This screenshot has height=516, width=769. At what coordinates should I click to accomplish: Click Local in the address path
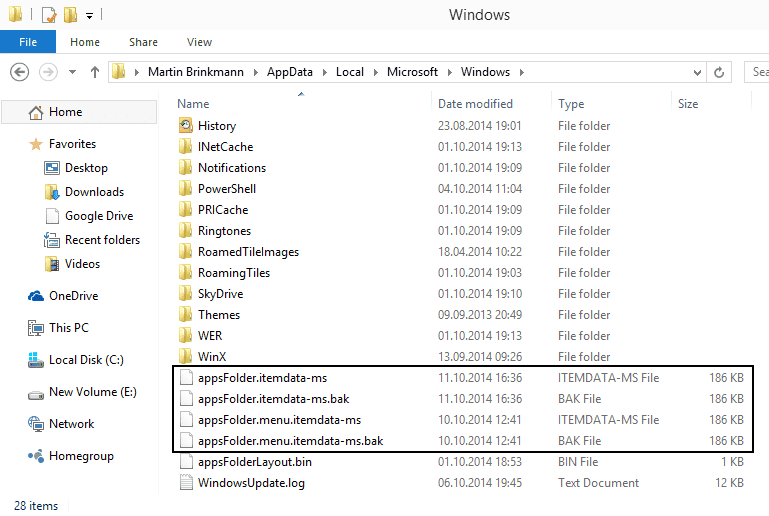(350, 72)
